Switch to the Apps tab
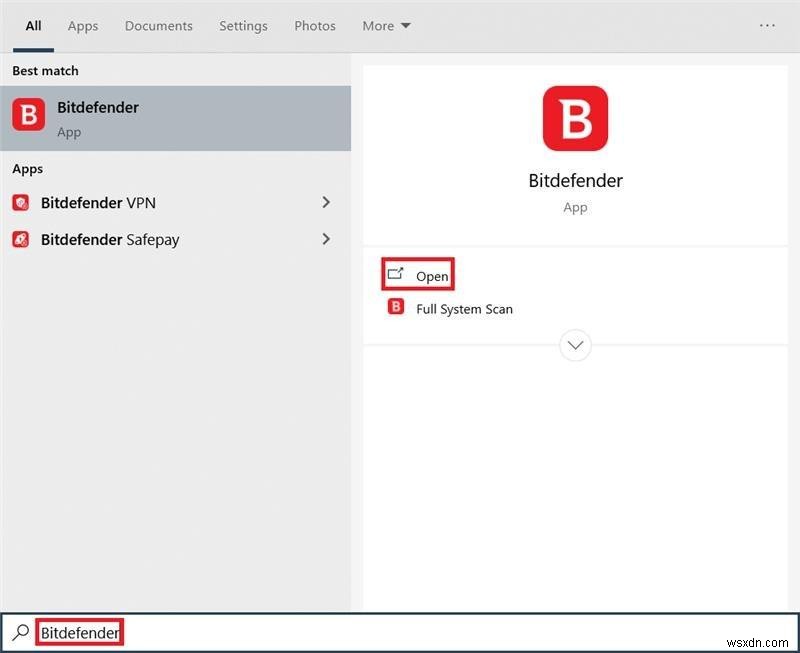Image resolution: width=800 pixels, height=653 pixels. coord(83,25)
